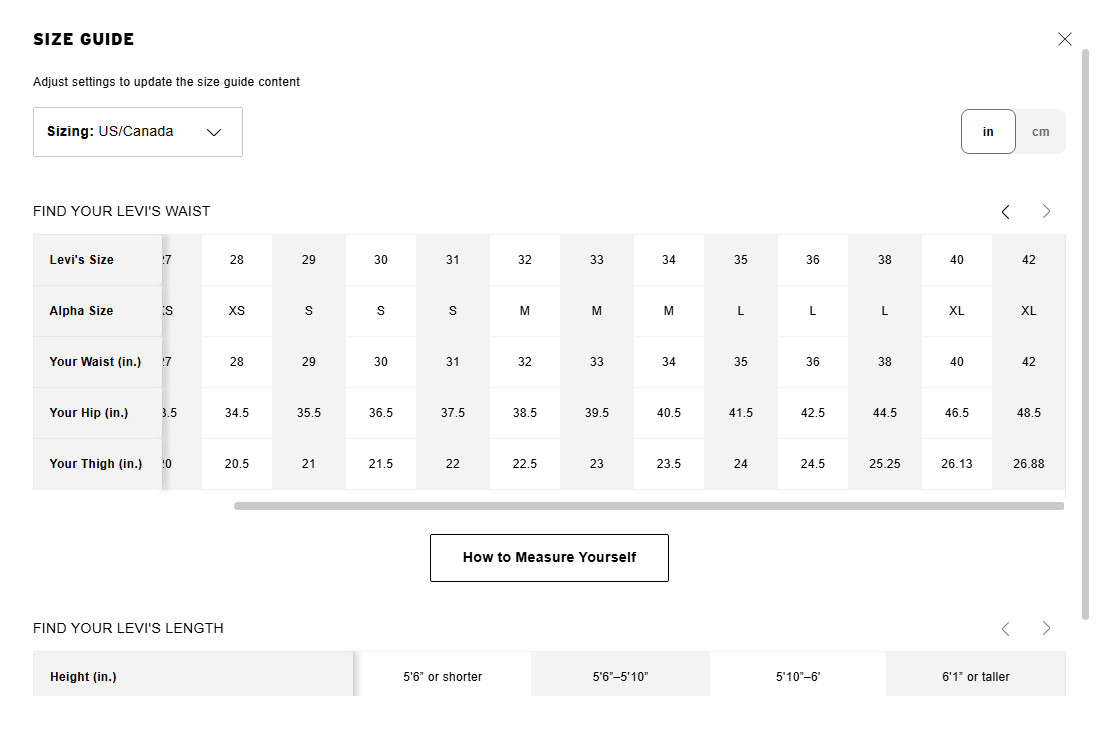
Task: Select Levi's Size 42 cell
Action: click(x=1028, y=260)
